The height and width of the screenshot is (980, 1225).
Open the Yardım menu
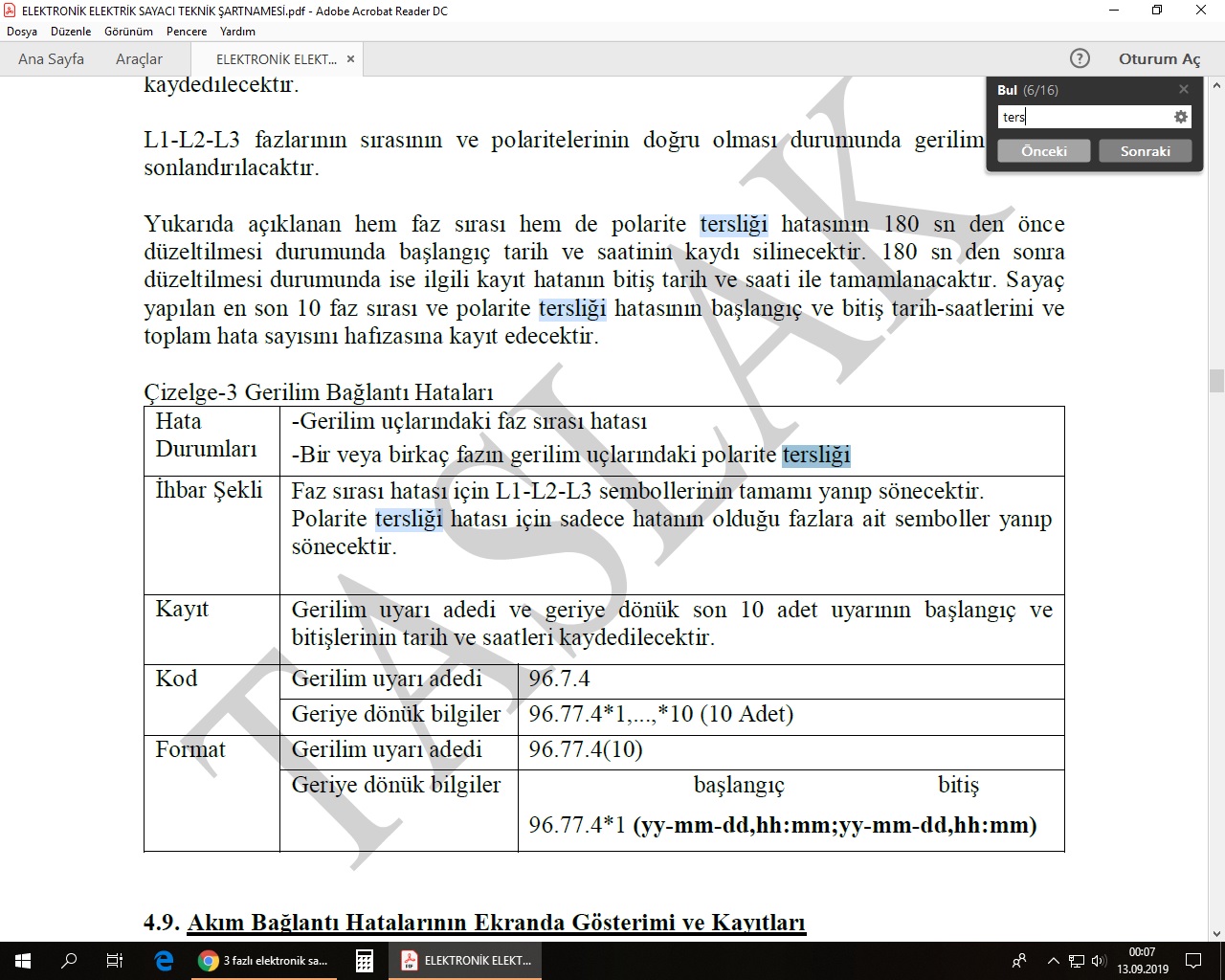pos(237,32)
